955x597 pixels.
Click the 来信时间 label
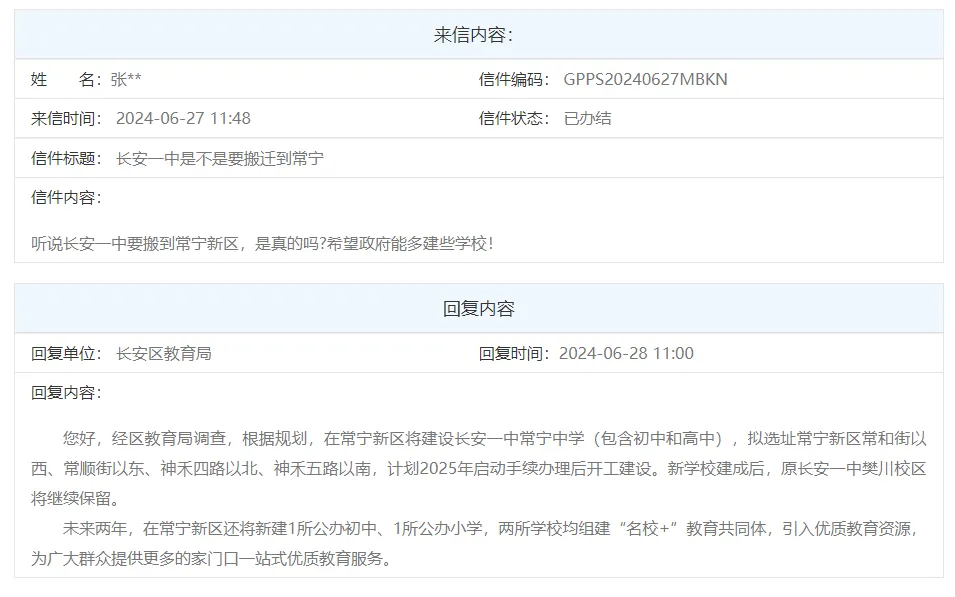(x=66, y=118)
